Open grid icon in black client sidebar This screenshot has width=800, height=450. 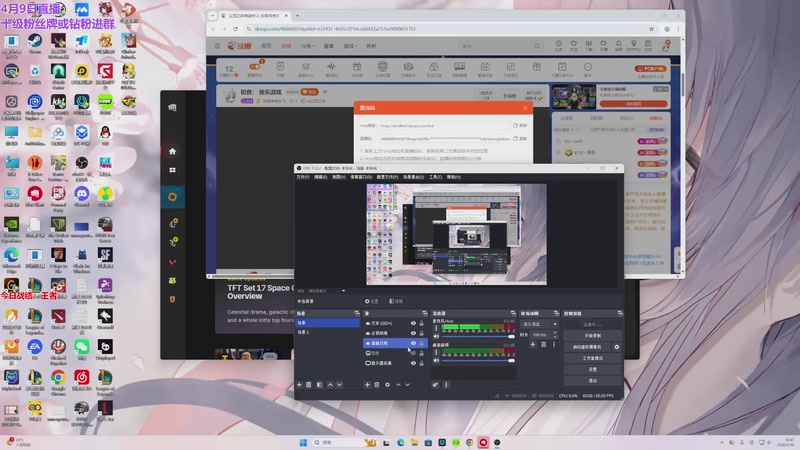tap(172, 170)
